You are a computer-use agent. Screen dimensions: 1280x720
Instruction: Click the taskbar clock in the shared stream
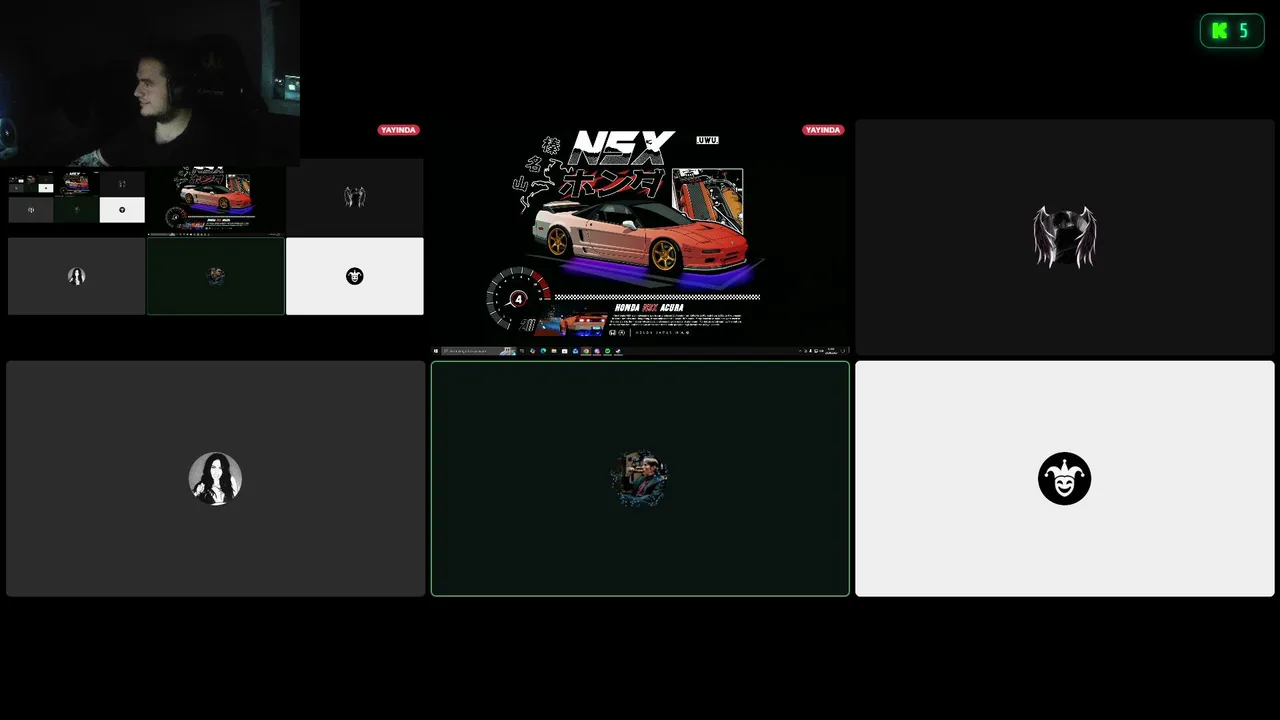(x=831, y=351)
